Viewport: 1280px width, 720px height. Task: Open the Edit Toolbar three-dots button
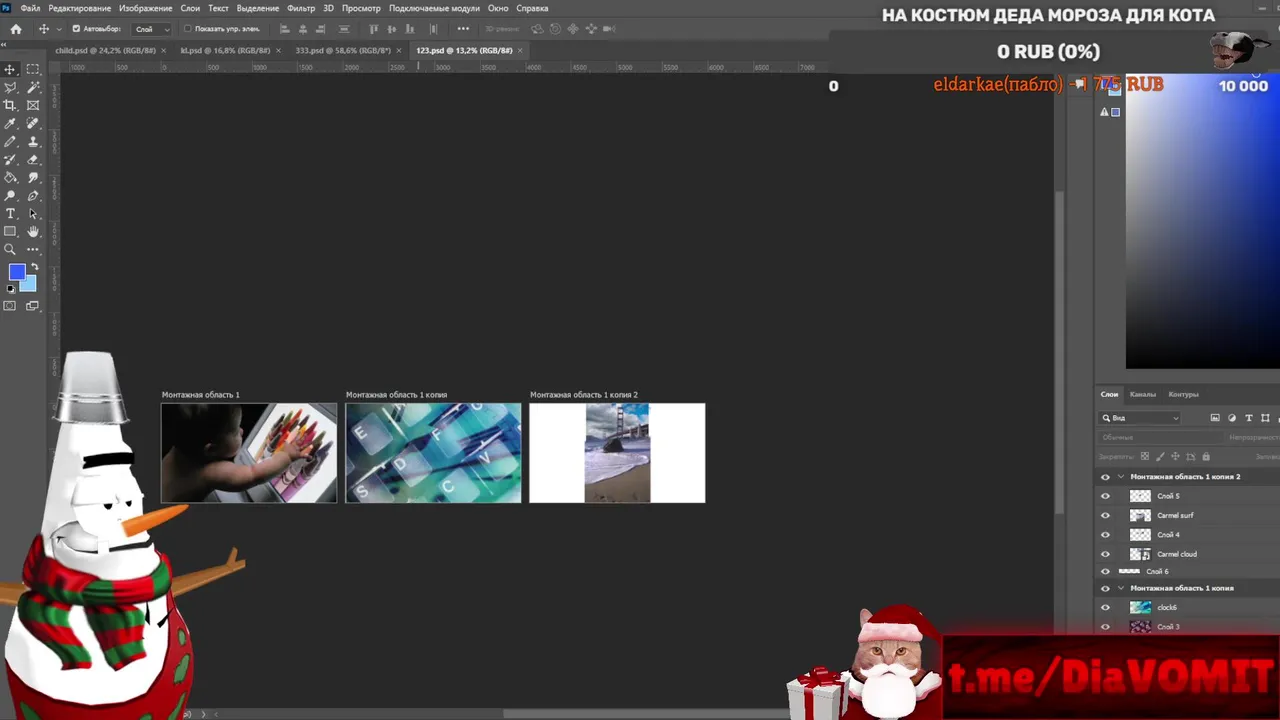(x=33, y=249)
